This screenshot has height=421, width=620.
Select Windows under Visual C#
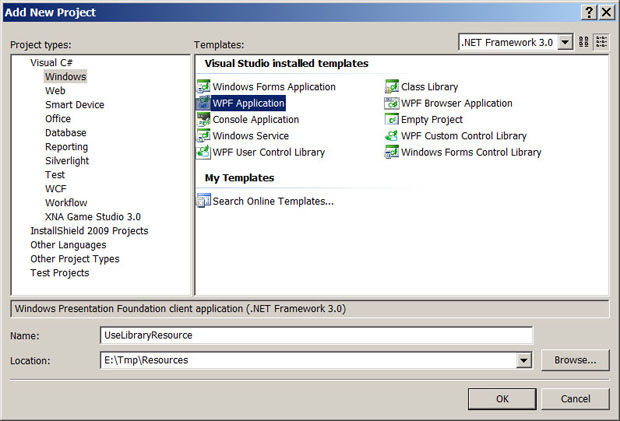pos(65,76)
